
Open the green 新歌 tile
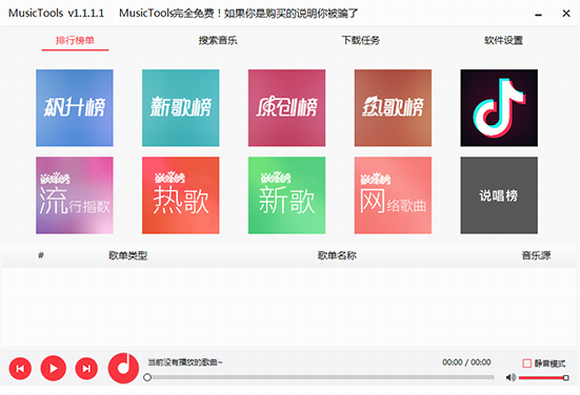coord(287,195)
